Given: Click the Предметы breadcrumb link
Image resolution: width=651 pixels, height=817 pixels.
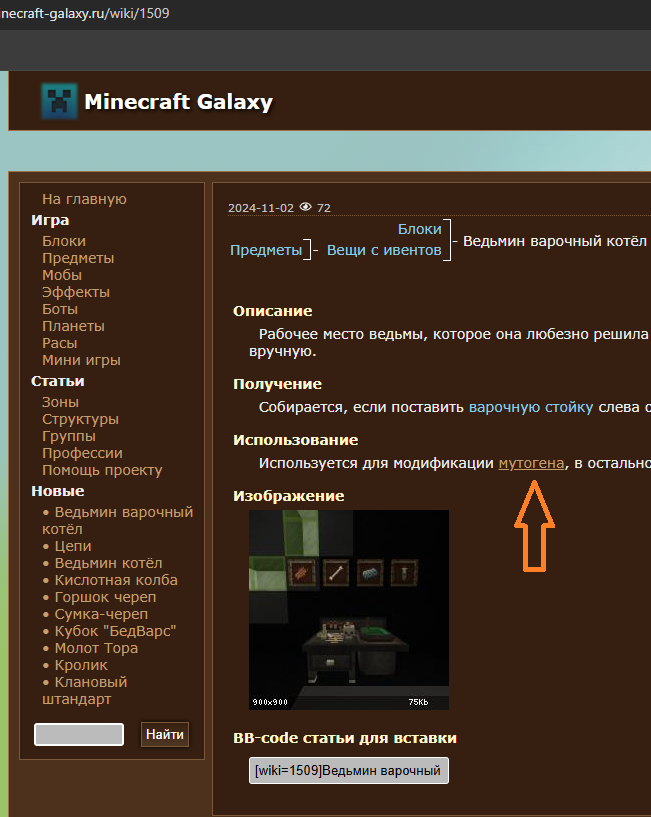Looking at the screenshot, I should coord(266,250).
